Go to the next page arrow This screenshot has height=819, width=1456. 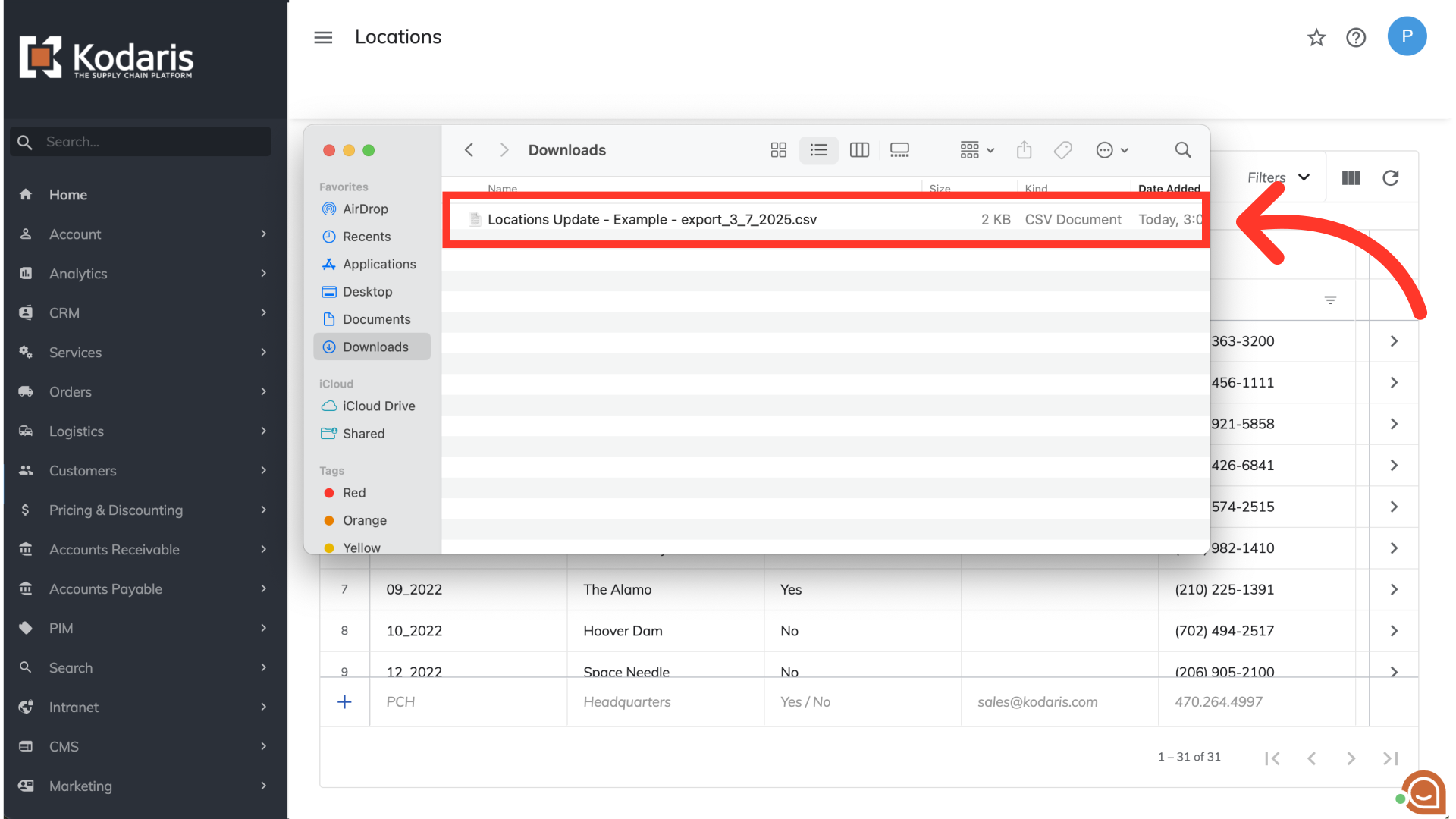coord(1351,758)
